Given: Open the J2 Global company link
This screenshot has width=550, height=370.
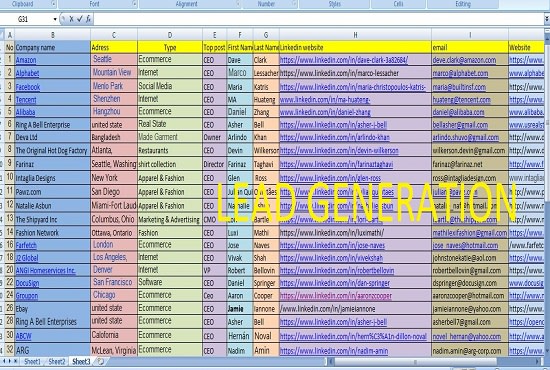Looking at the screenshot, I should point(27,258).
